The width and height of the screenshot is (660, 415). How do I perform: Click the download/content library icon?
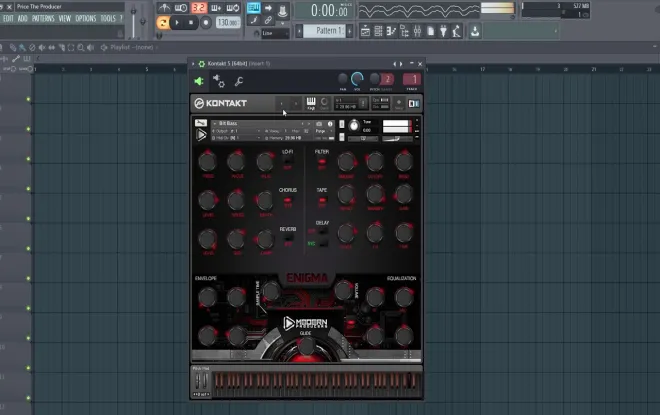pos(475,31)
